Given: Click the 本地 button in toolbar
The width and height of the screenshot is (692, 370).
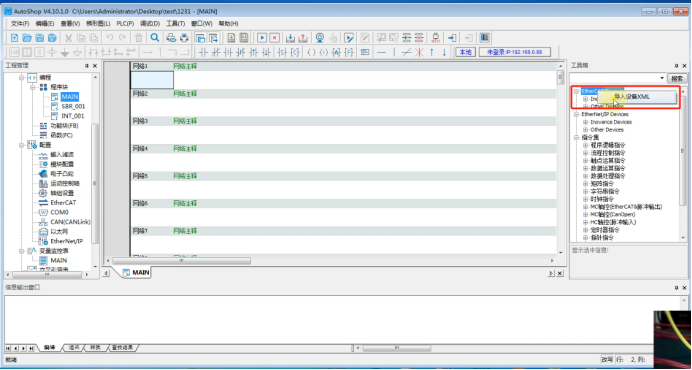Looking at the screenshot, I should [466, 53].
